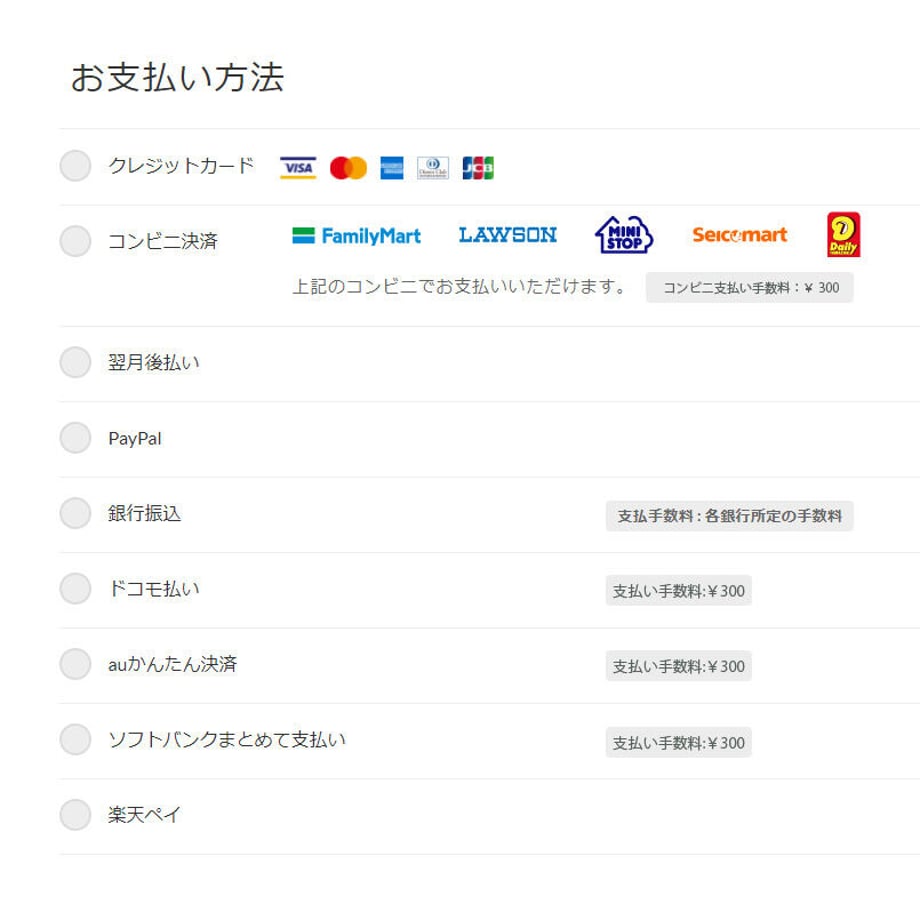Click the Mastercard logo
Screen dimensions: 920x920
[348, 168]
